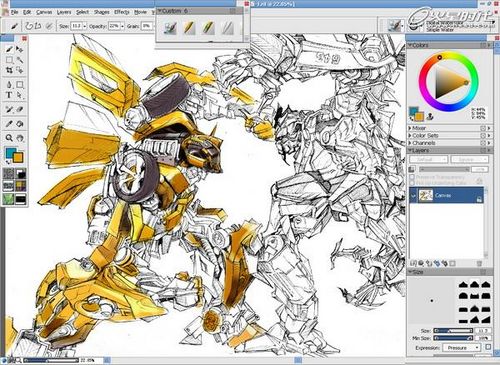Open the layer composite method dropdown
The image size is (500, 365).
pyautogui.click(x=428, y=160)
